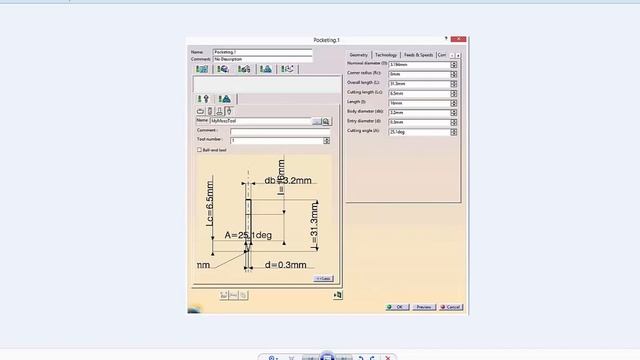Adjust the Cutting length spinner arrows
This screenshot has height=360, width=640.
[453, 93]
